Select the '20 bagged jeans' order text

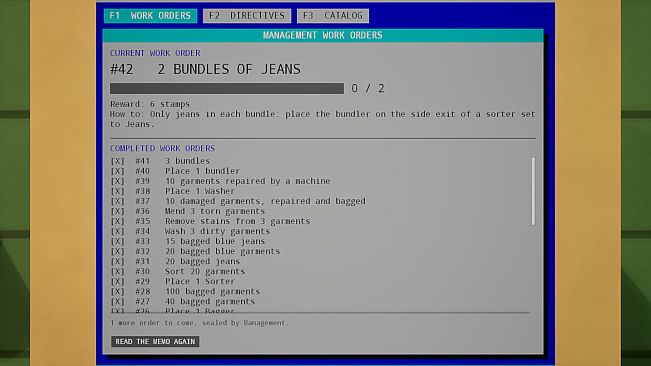(202, 261)
